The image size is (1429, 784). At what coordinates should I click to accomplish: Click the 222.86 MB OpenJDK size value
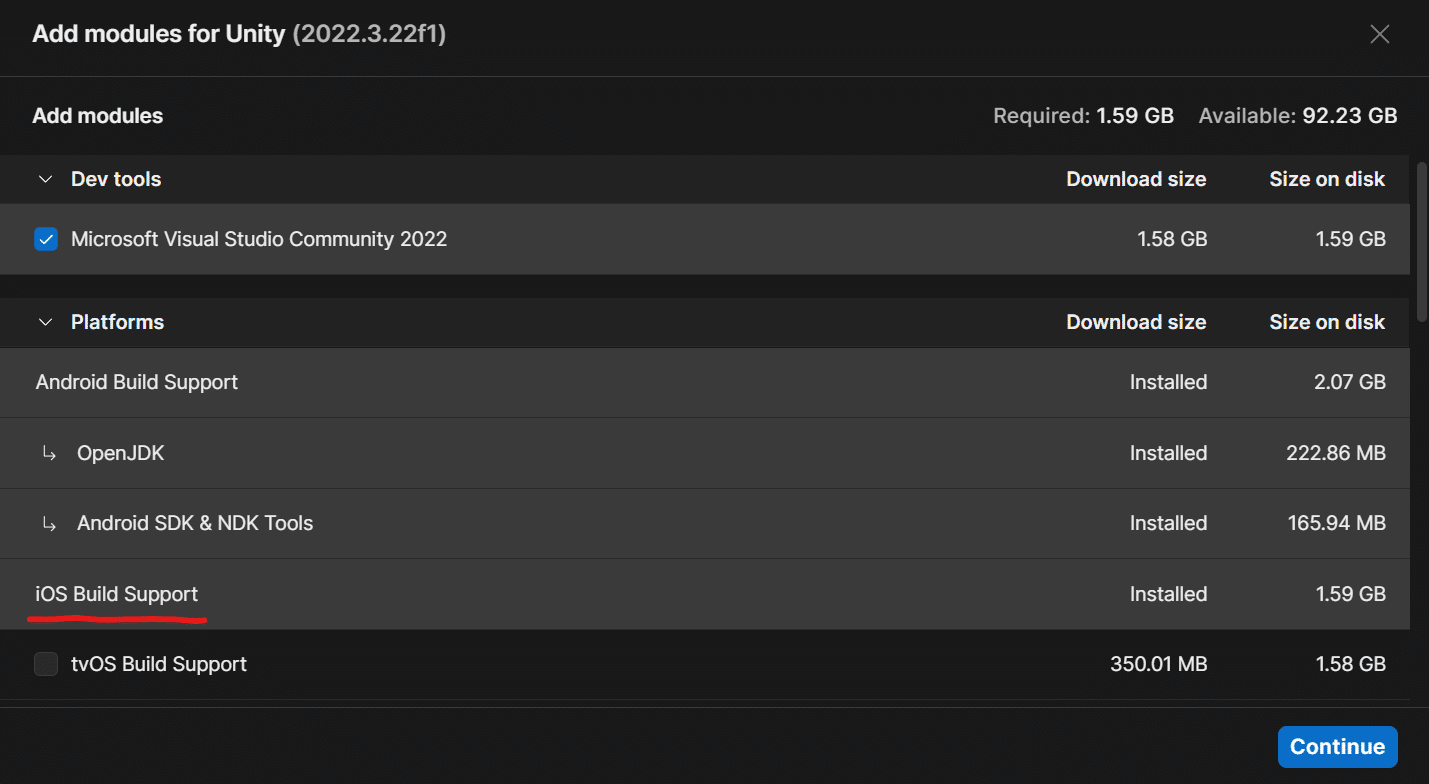[1336, 453]
